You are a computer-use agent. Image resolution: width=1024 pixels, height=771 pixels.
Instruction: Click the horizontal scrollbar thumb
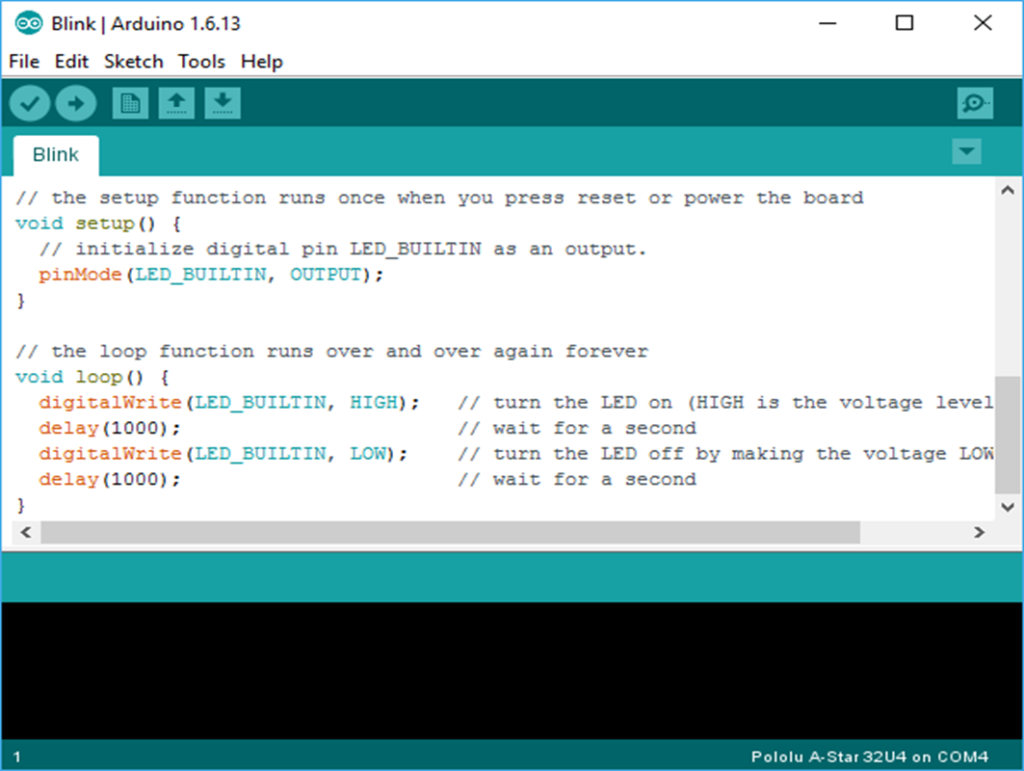(x=450, y=532)
